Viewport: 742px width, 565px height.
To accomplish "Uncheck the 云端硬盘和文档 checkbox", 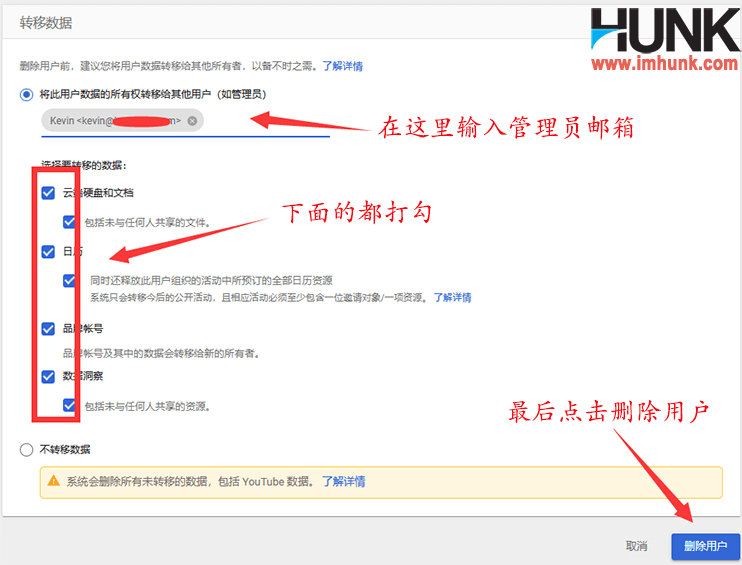I will coord(48,193).
